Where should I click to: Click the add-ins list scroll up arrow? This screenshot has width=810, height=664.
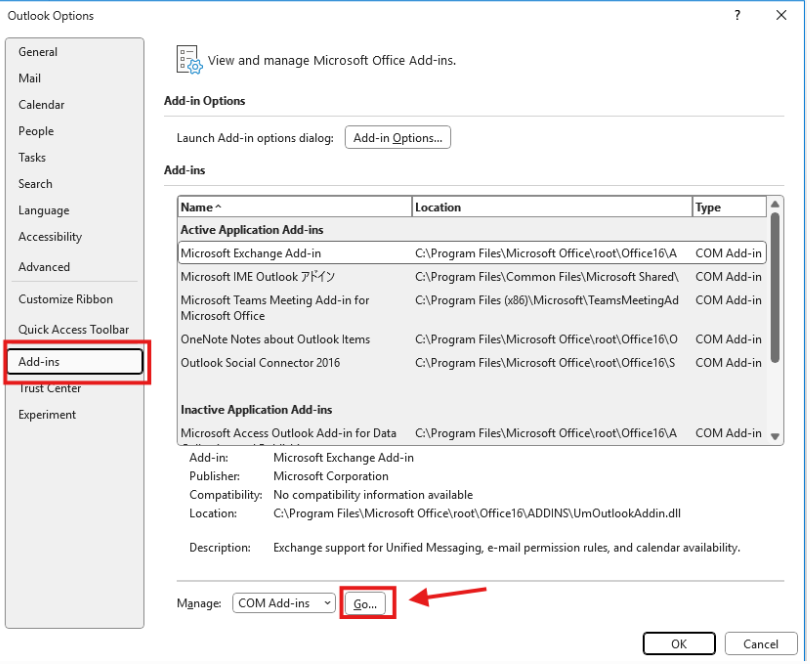click(x=775, y=204)
